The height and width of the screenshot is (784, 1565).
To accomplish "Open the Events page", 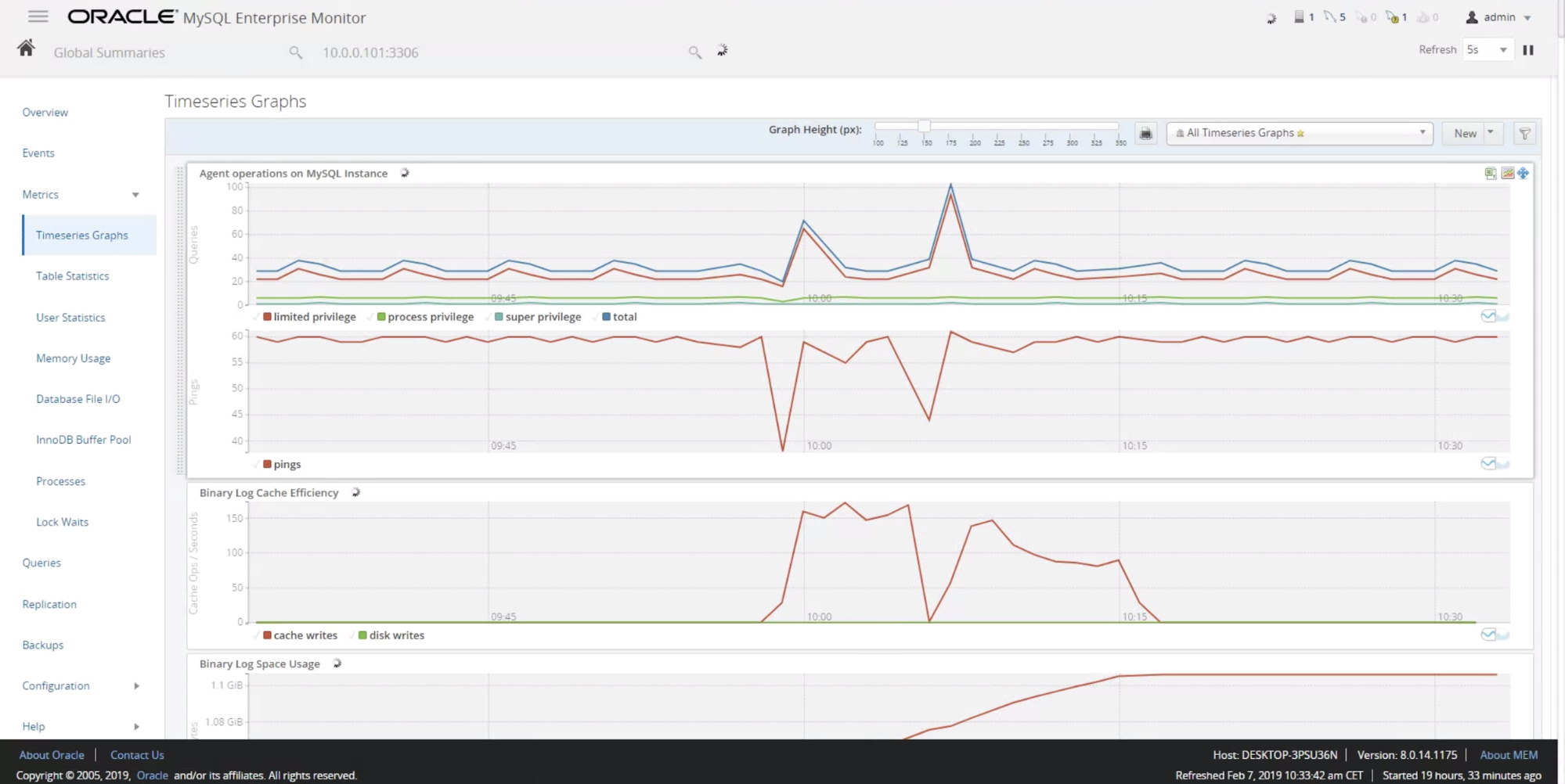I will pos(38,153).
